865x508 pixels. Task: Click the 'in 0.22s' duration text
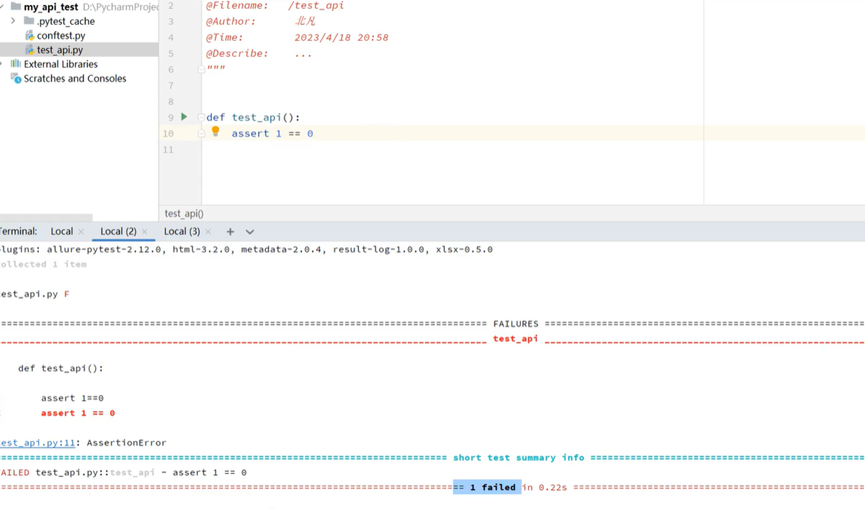point(544,487)
